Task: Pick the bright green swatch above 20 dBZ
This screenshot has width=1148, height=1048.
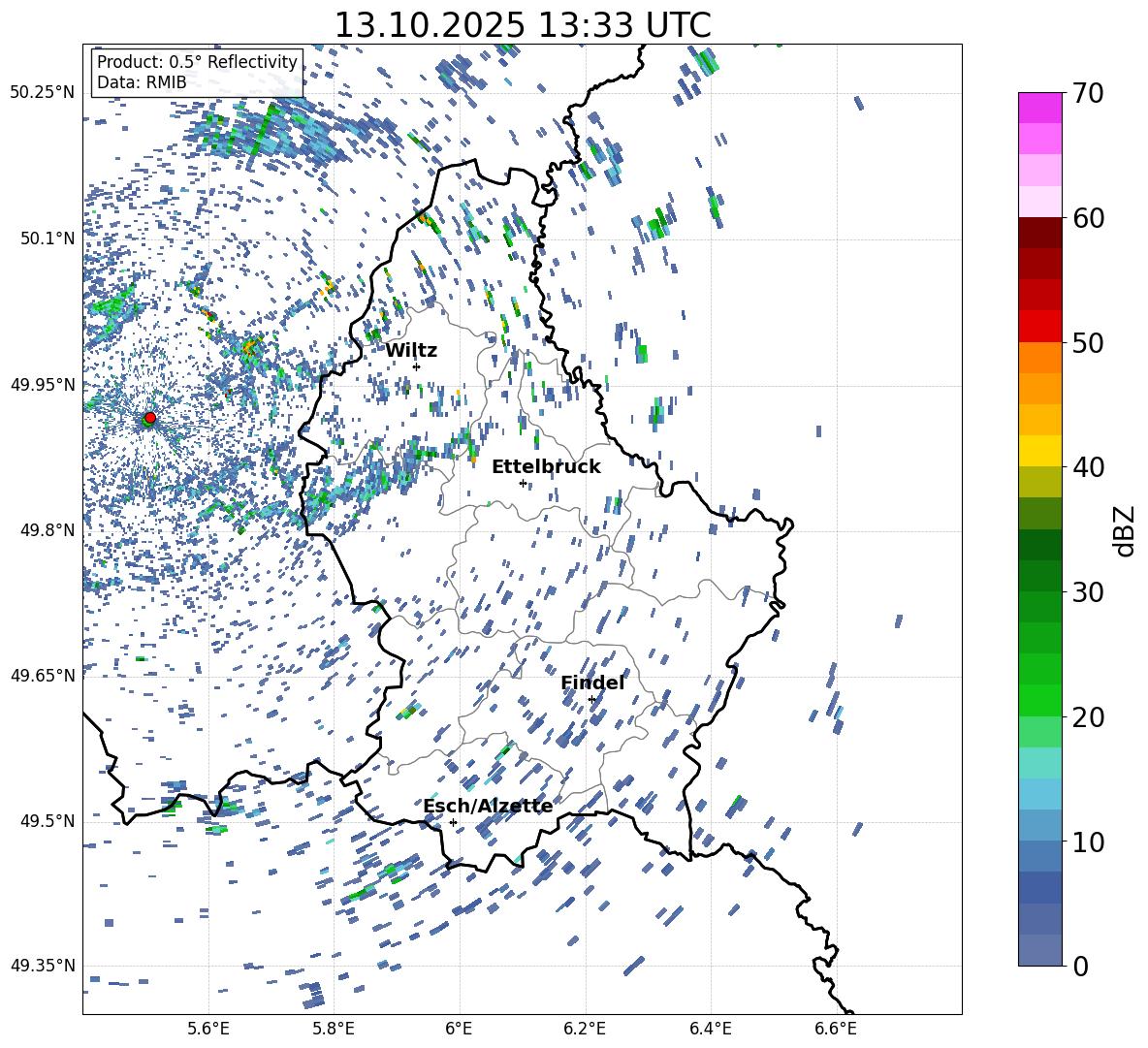Action: 1040,700
